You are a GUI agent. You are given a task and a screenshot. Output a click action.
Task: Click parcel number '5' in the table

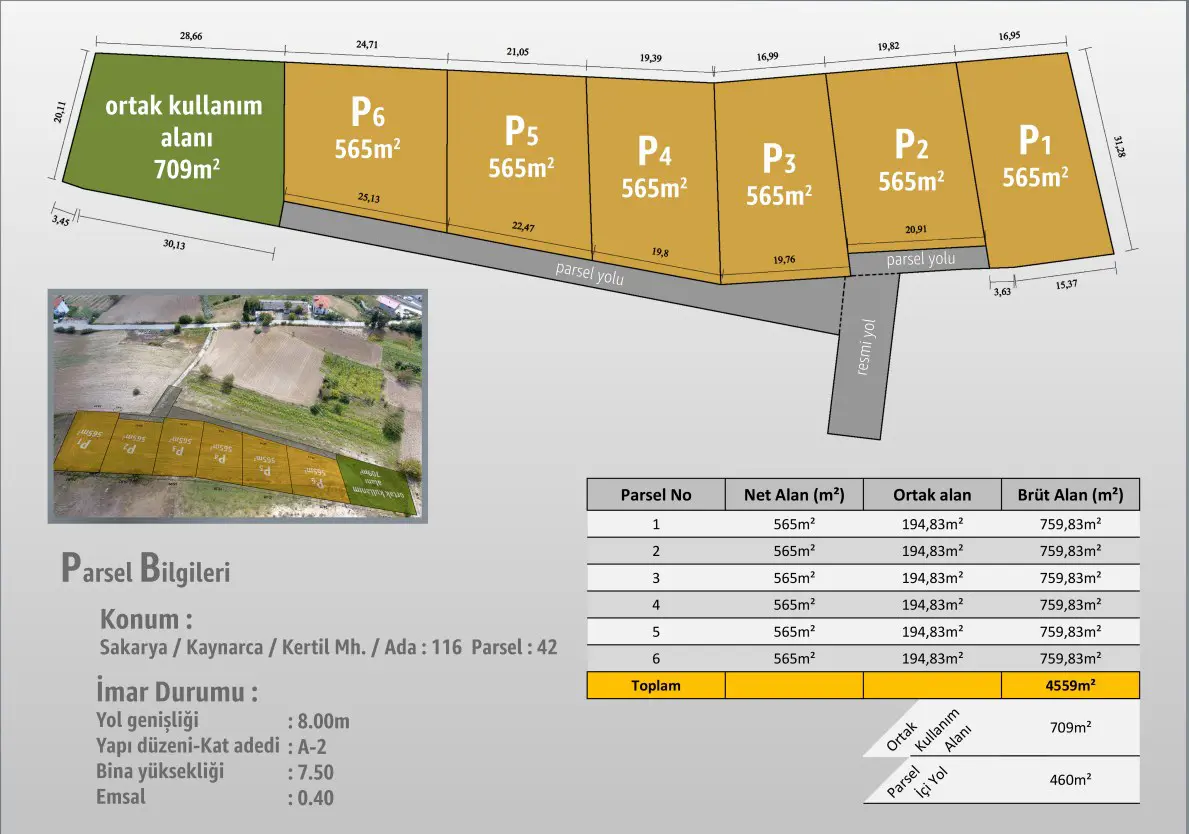(656, 632)
